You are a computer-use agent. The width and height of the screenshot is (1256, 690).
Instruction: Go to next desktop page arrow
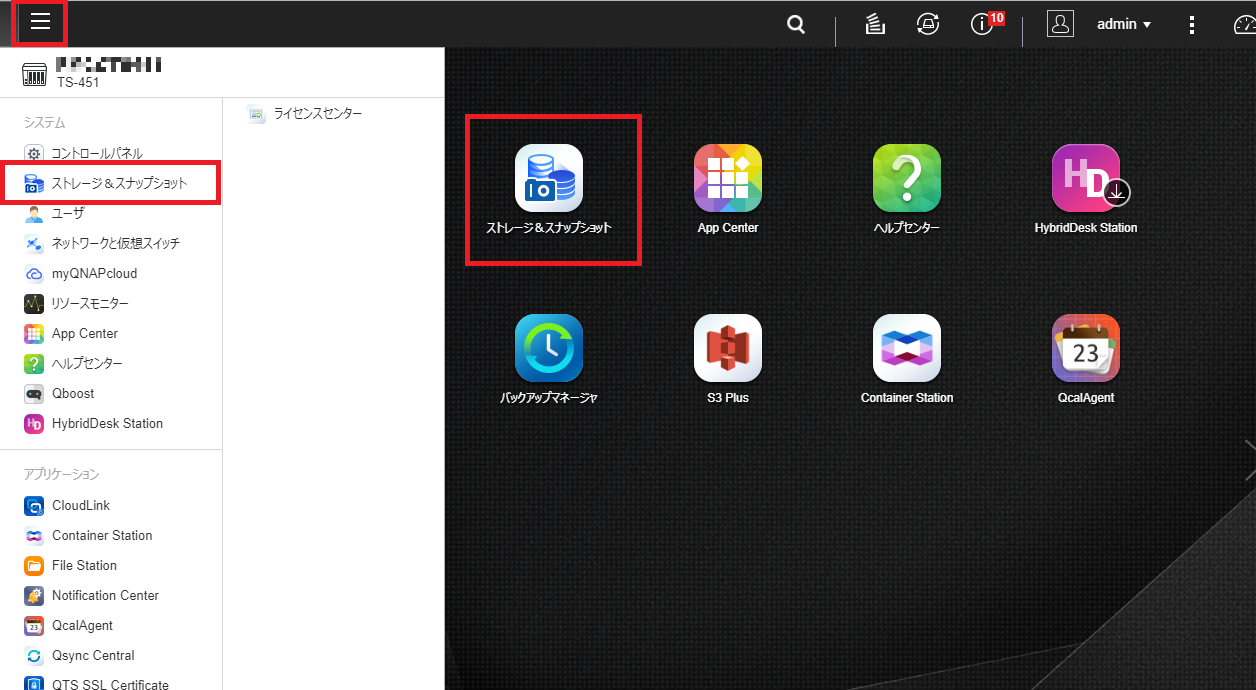coord(1250,460)
